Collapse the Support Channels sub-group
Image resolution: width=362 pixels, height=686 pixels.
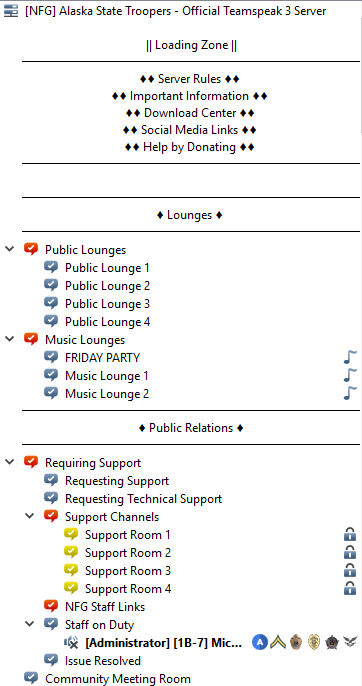coord(29,516)
